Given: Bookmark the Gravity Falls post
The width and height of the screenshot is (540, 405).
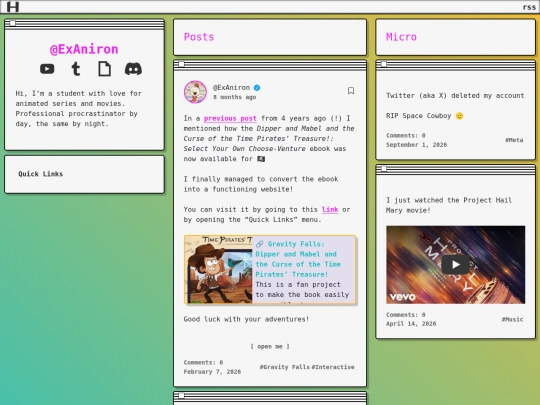Looking at the screenshot, I should [351, 91].
